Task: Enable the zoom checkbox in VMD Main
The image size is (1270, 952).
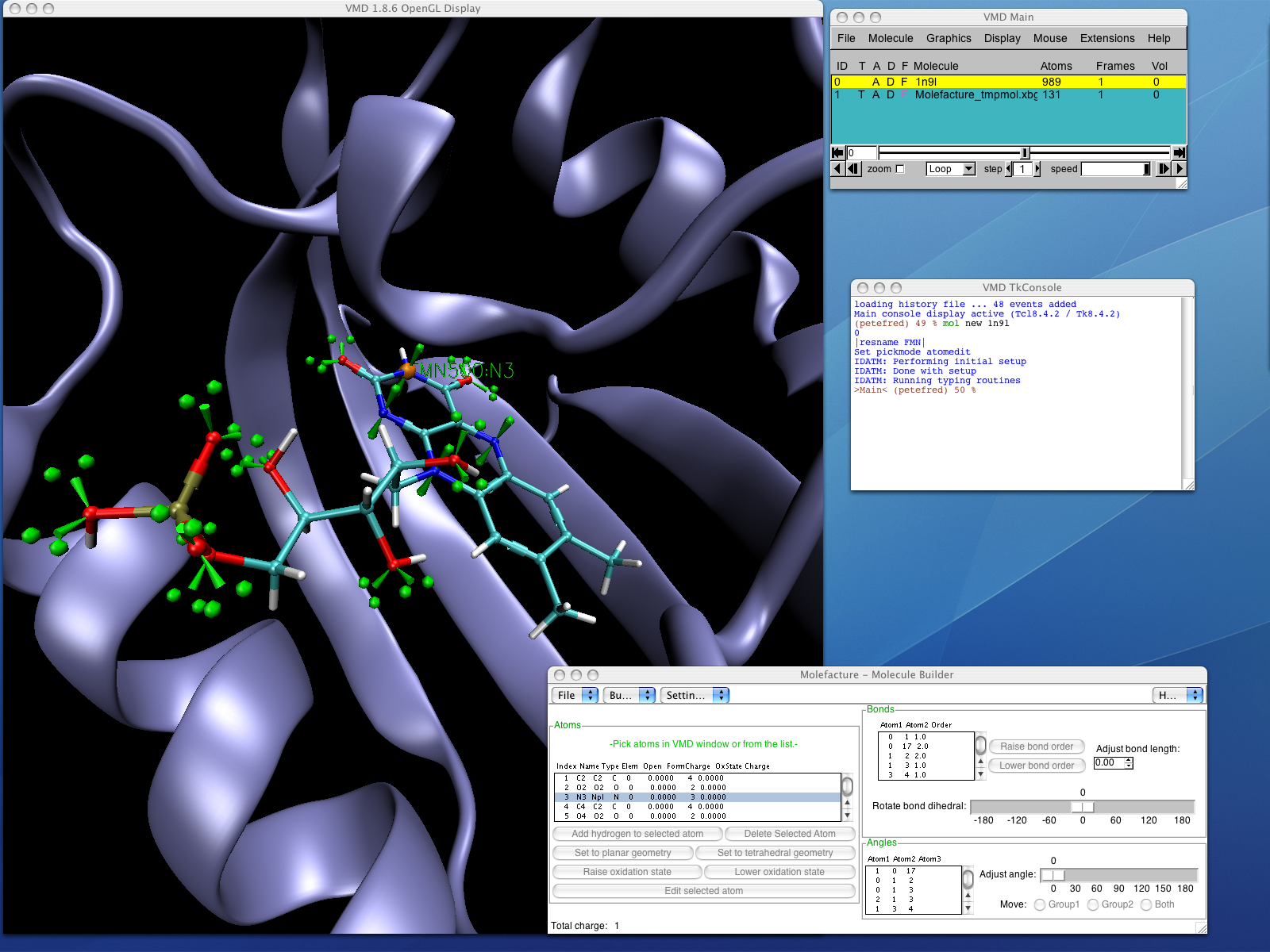Action: coord(900,169)
